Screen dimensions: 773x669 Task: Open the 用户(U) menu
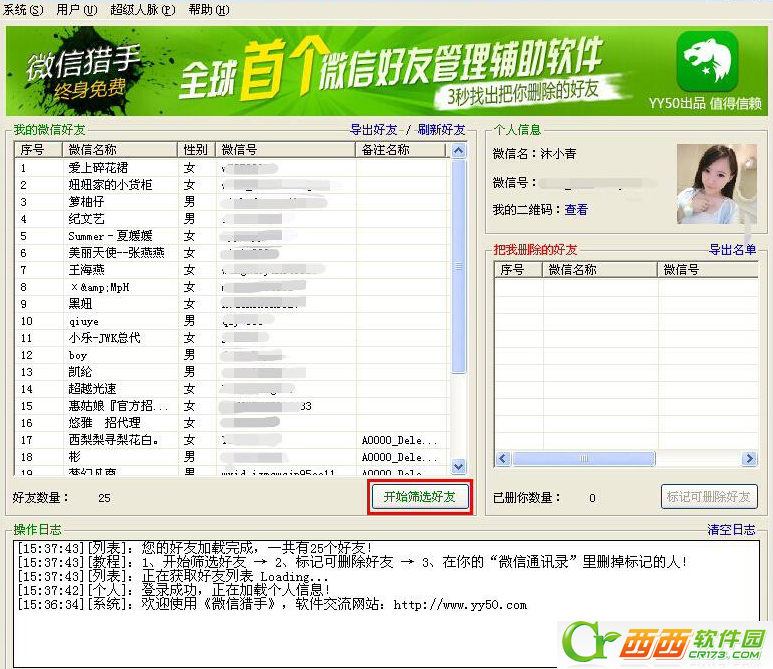click(x=76, y=9)
